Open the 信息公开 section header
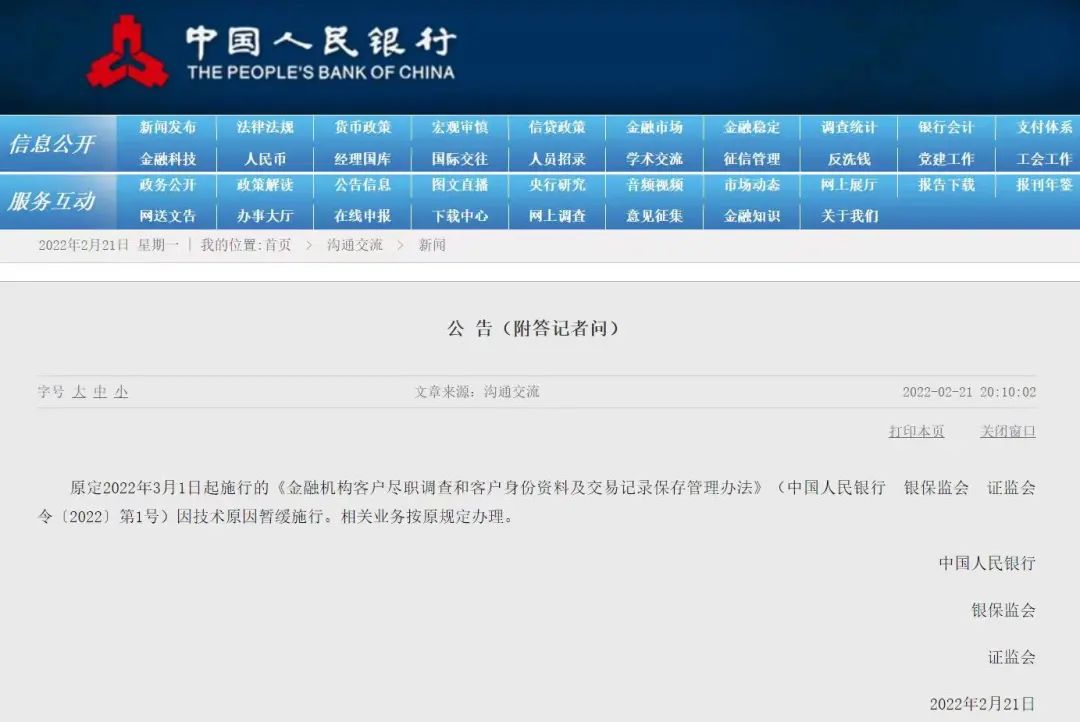The height and width of the screenshot is (722, 1080). point(52,144)
